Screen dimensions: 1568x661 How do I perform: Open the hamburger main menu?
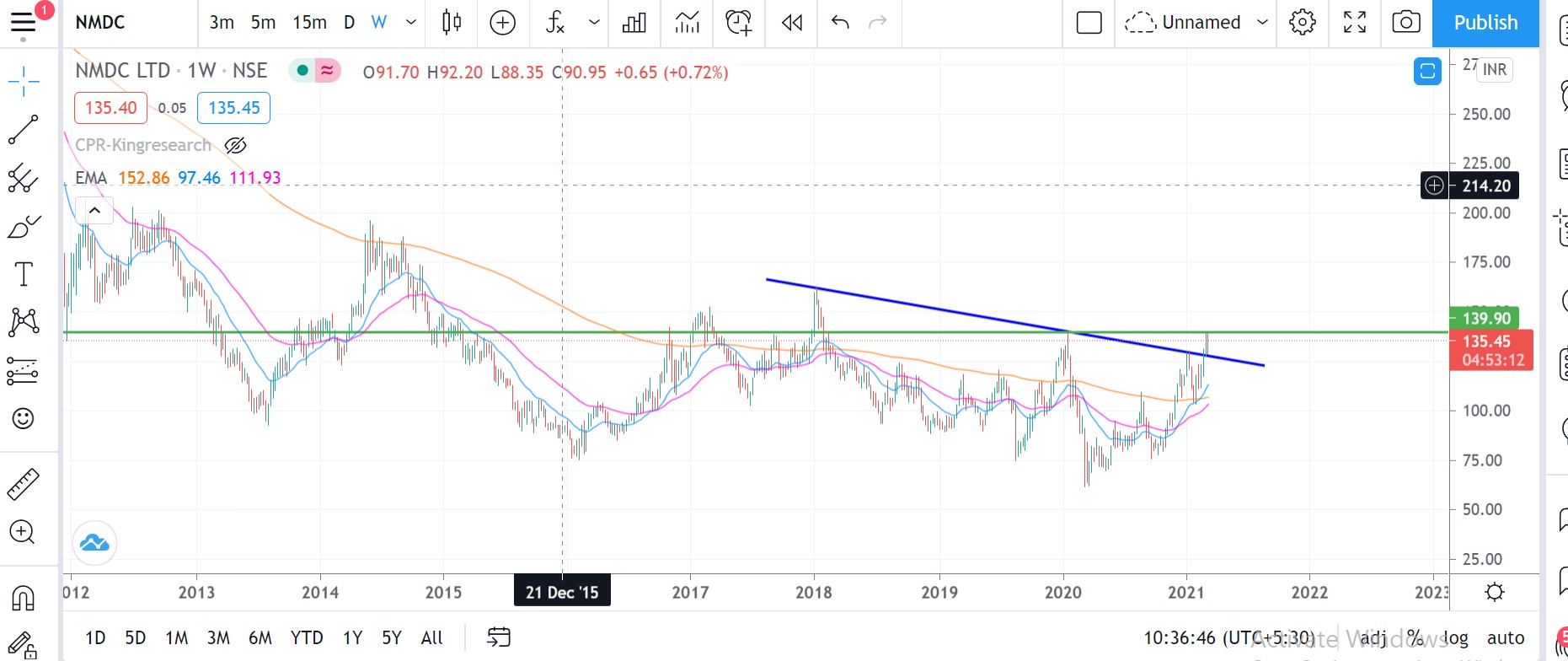point(23,23)
